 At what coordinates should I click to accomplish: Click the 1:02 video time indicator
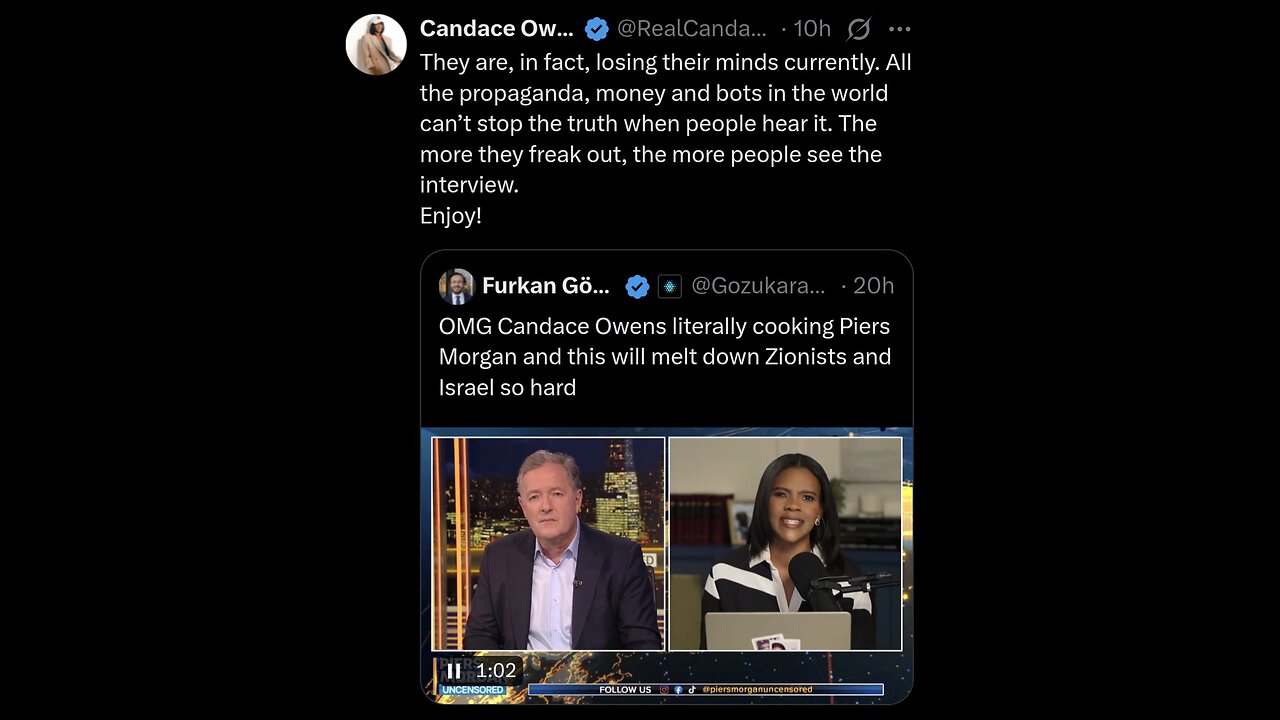pos(496,671)
